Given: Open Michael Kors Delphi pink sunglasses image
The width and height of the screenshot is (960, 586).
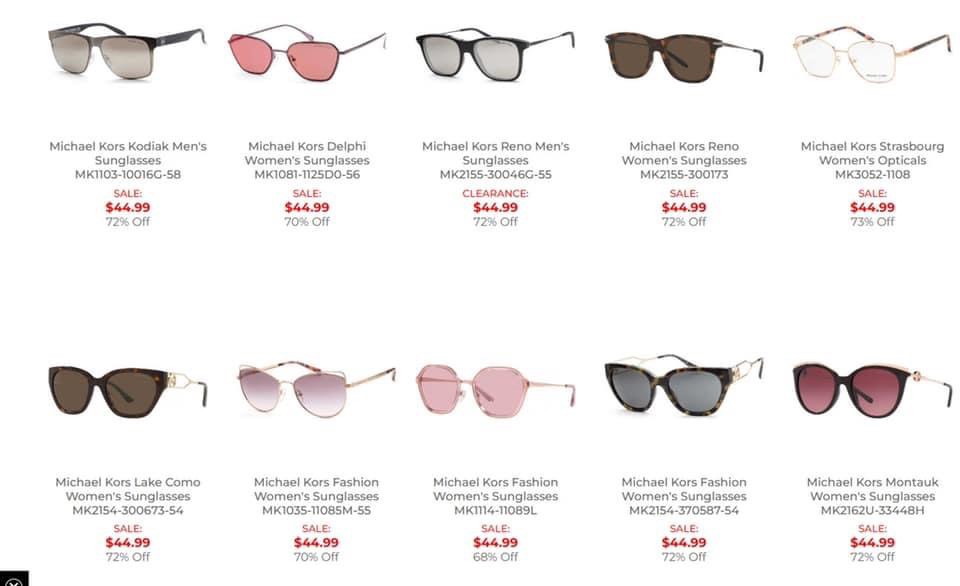Looking at the screenshot, I should (x=307, y=53).
